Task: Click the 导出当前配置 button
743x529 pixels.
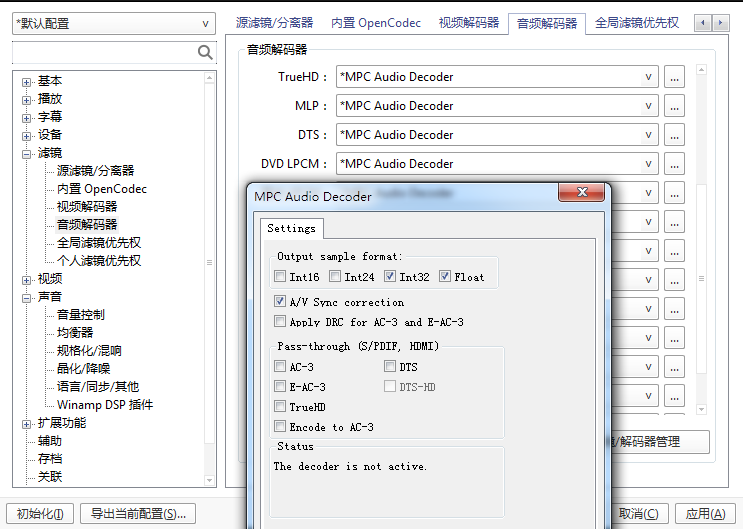Action: click(138, 514)
